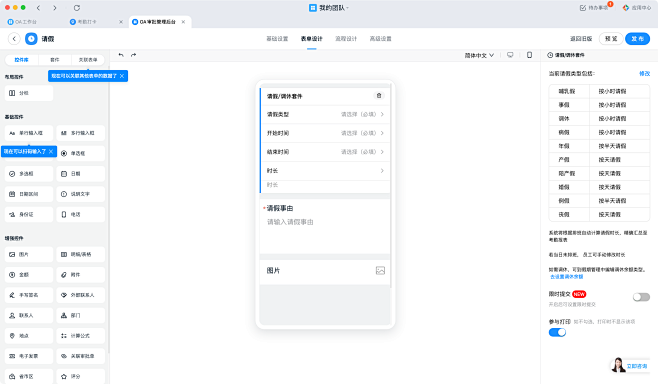Add the 联系人 contact widget
This screenshot has width=658, height=384.
click(x=29, y=315)
